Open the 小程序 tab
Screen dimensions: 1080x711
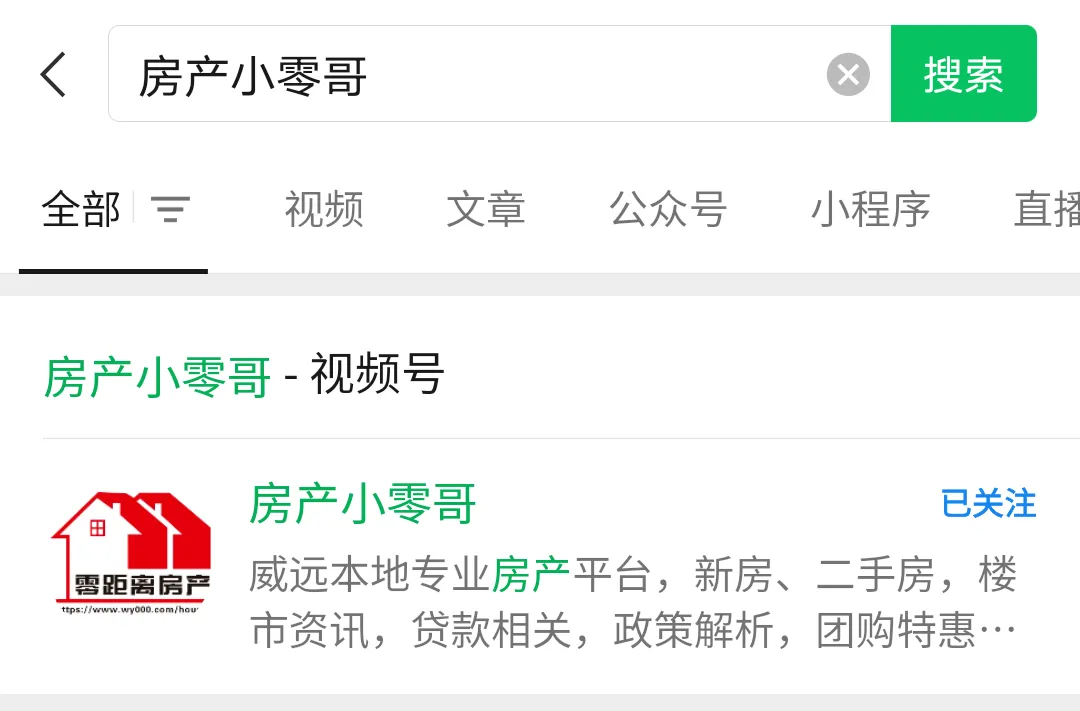tap(871, 209)
